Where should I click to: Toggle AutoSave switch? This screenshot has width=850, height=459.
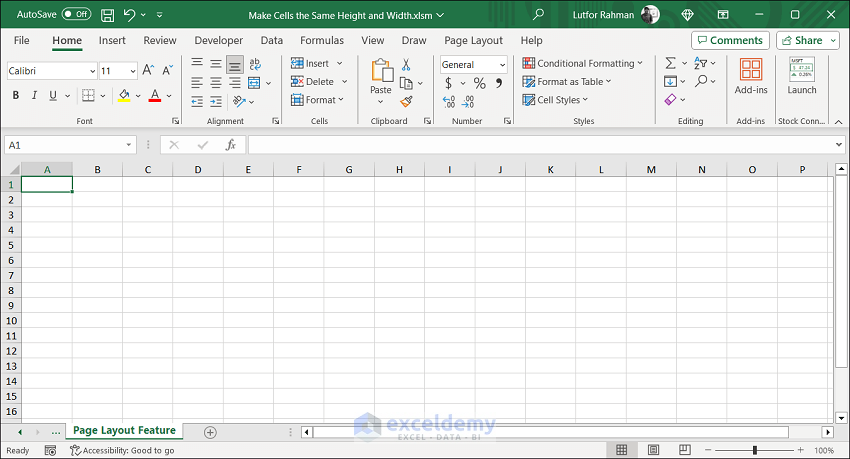(x=76, y=14)
